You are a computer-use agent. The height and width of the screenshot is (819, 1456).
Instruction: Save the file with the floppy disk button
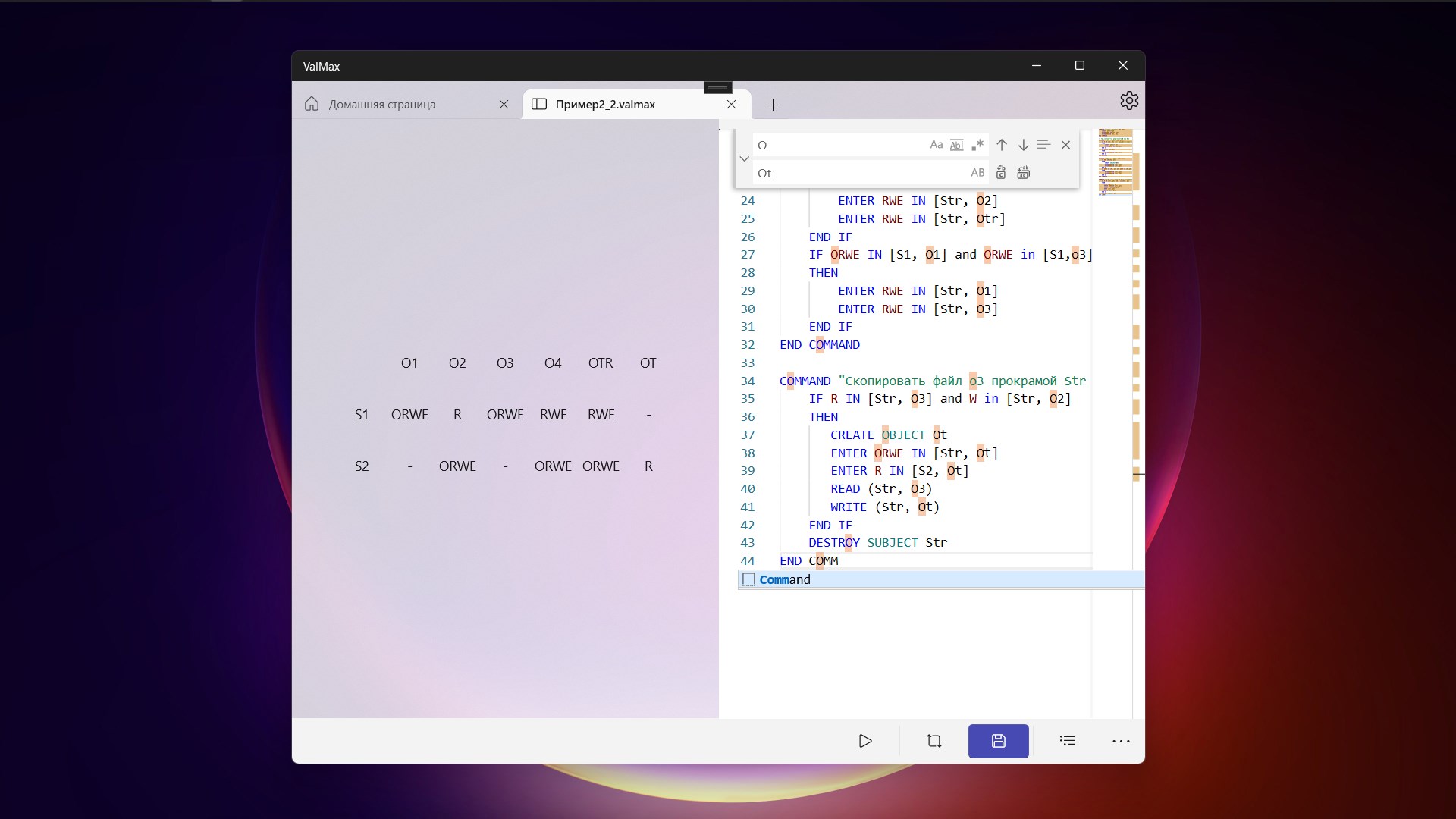(999, 741)
